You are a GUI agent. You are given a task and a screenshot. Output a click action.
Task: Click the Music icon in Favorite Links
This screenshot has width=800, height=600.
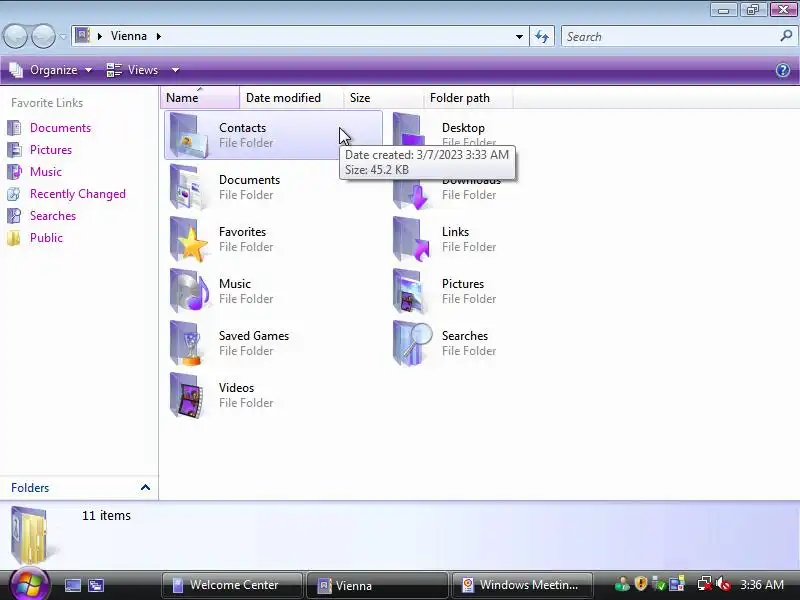point(14,171)
